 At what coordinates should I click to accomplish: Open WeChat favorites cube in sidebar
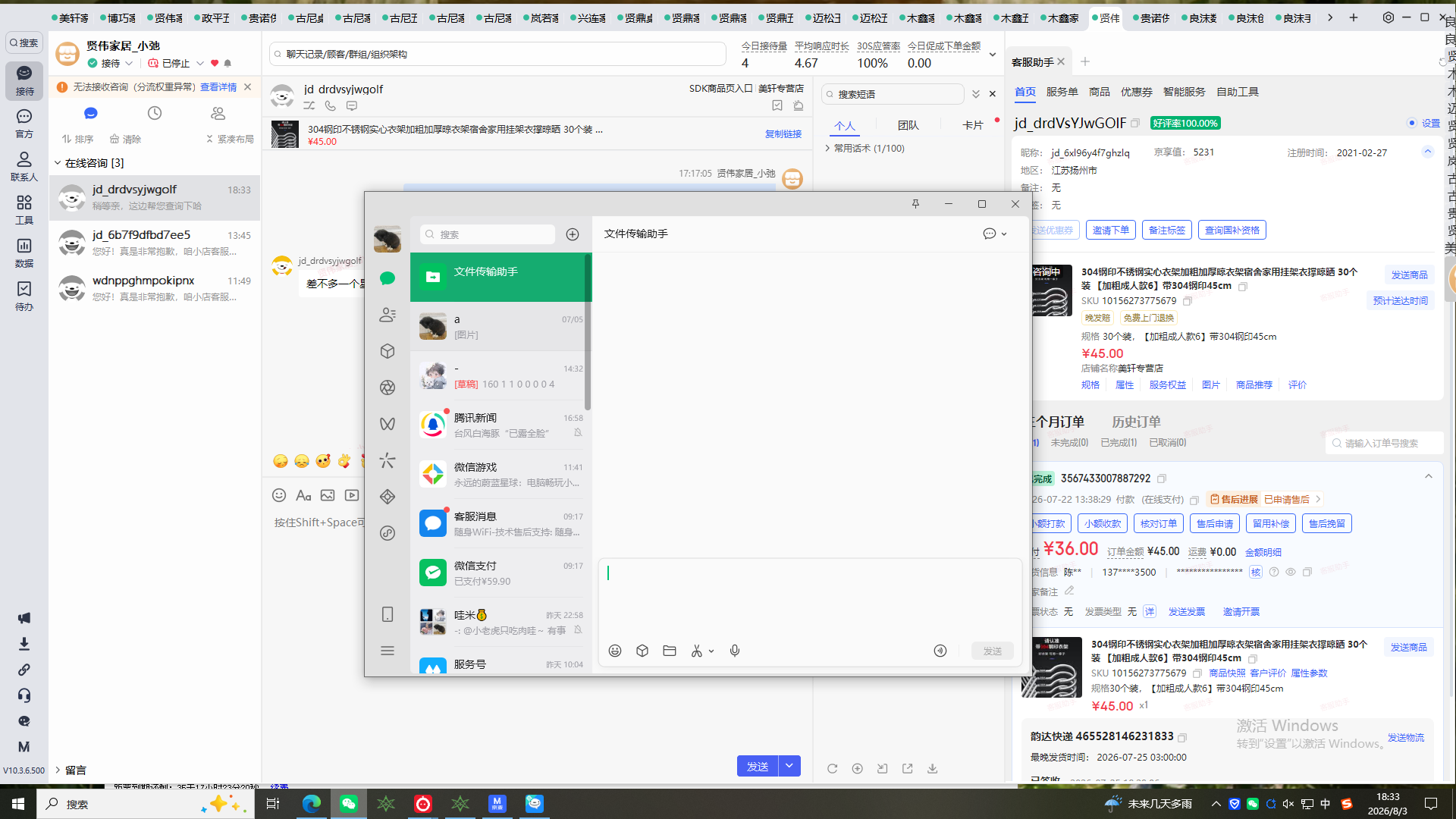coord(388,351)
